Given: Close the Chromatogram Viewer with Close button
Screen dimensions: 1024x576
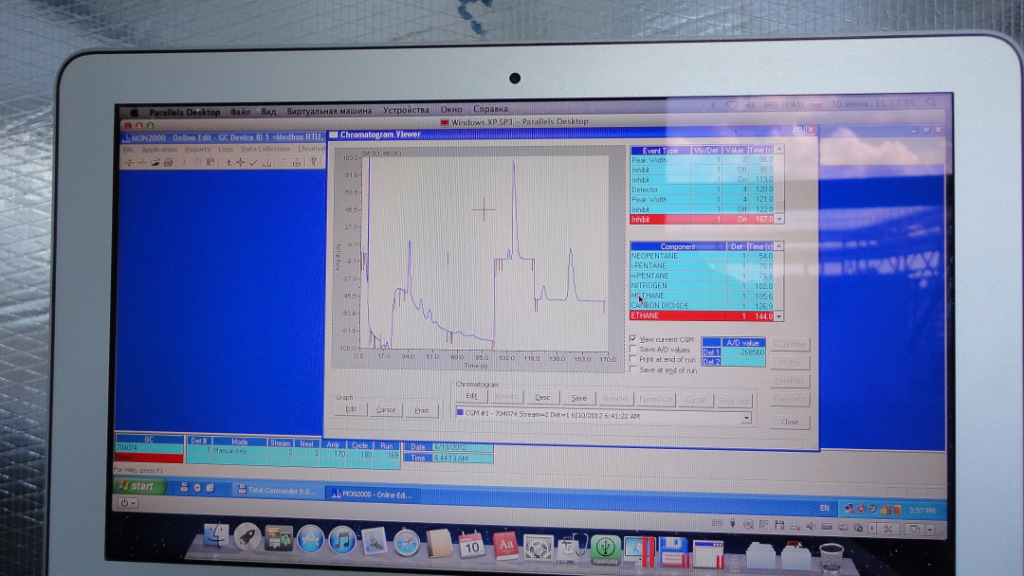Looking at the screenshot, I should point(790,422).
